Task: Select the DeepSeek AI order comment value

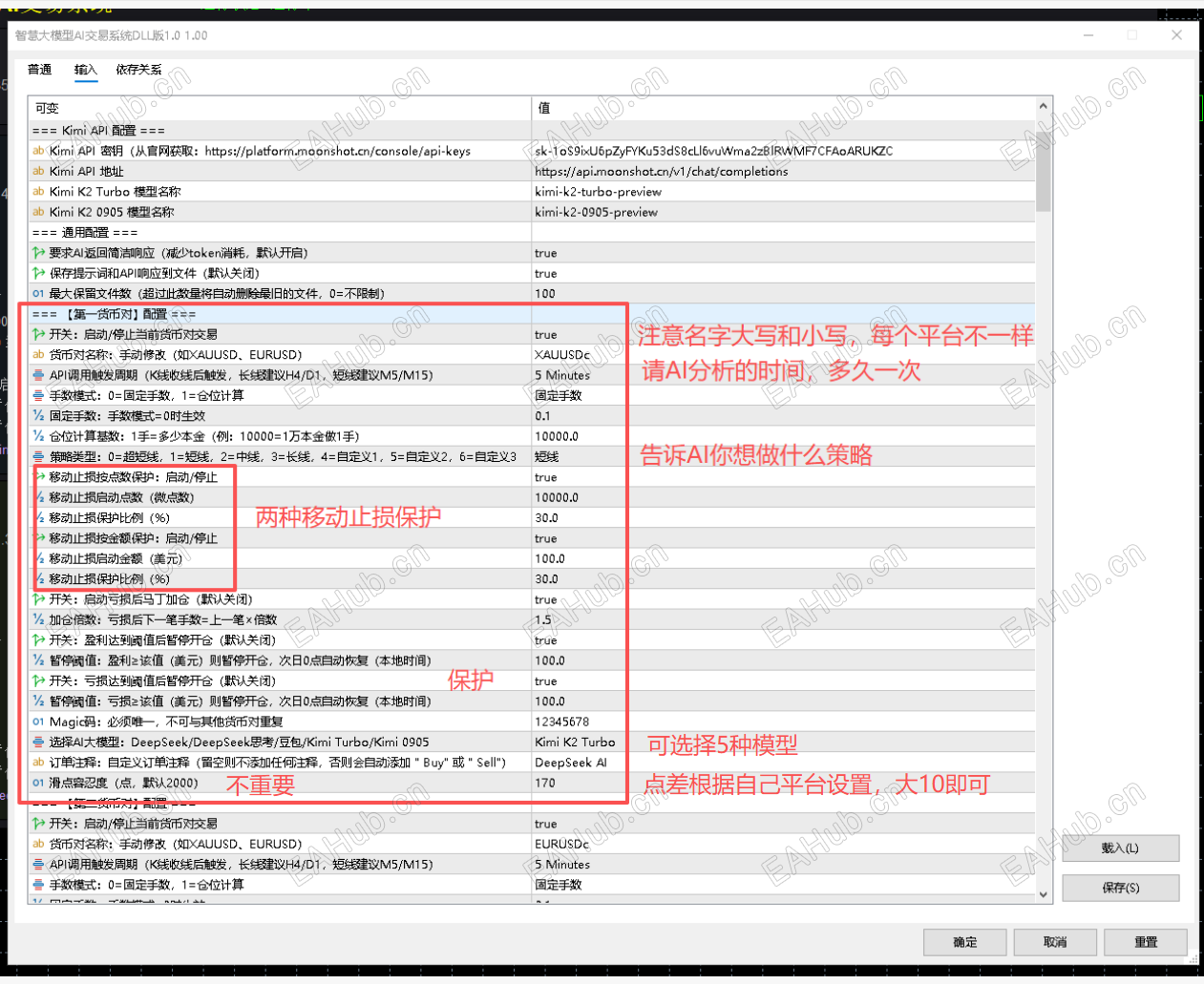Action: [571, 763]
